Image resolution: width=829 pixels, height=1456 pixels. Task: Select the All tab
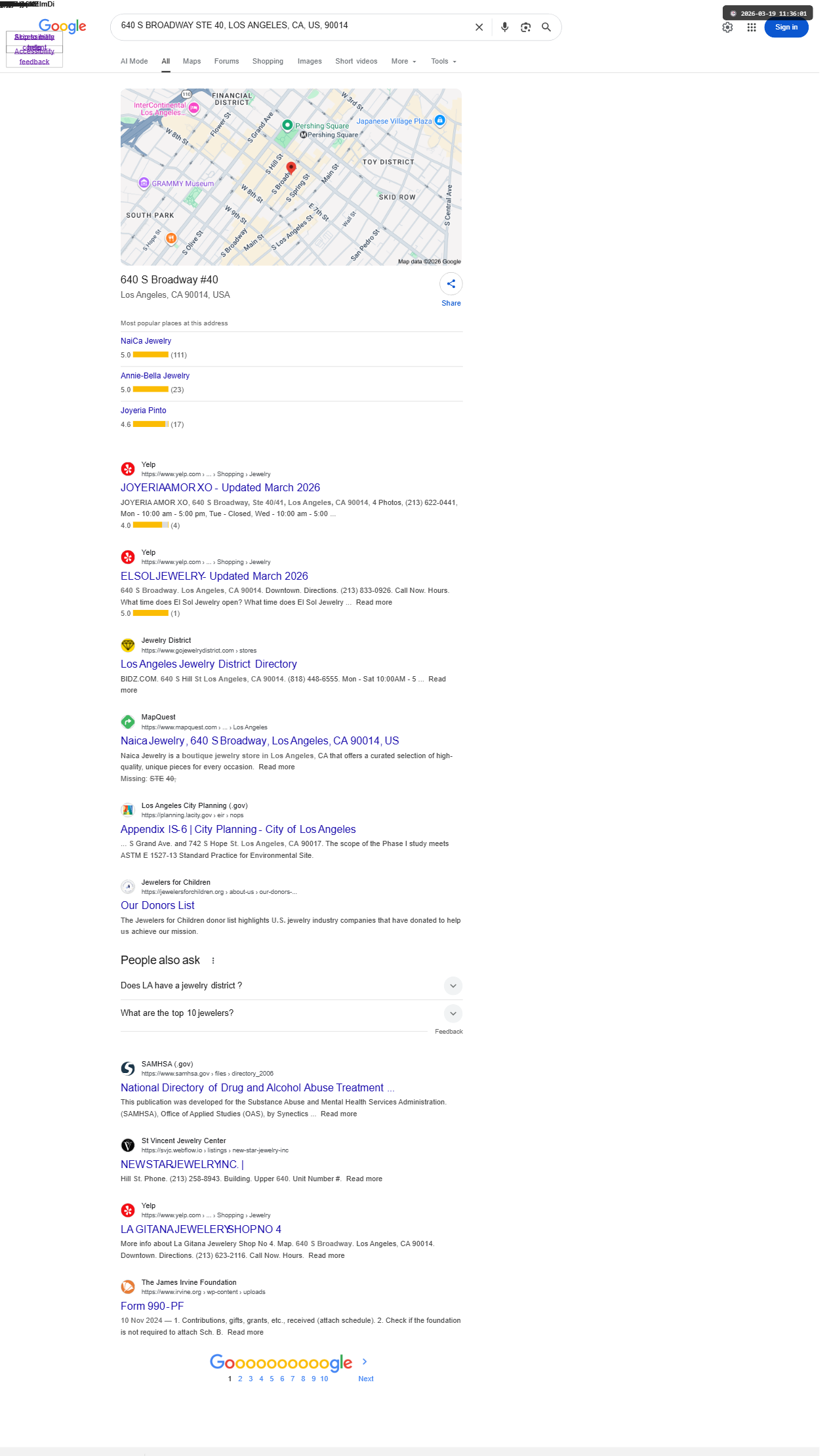pos(166,61)
